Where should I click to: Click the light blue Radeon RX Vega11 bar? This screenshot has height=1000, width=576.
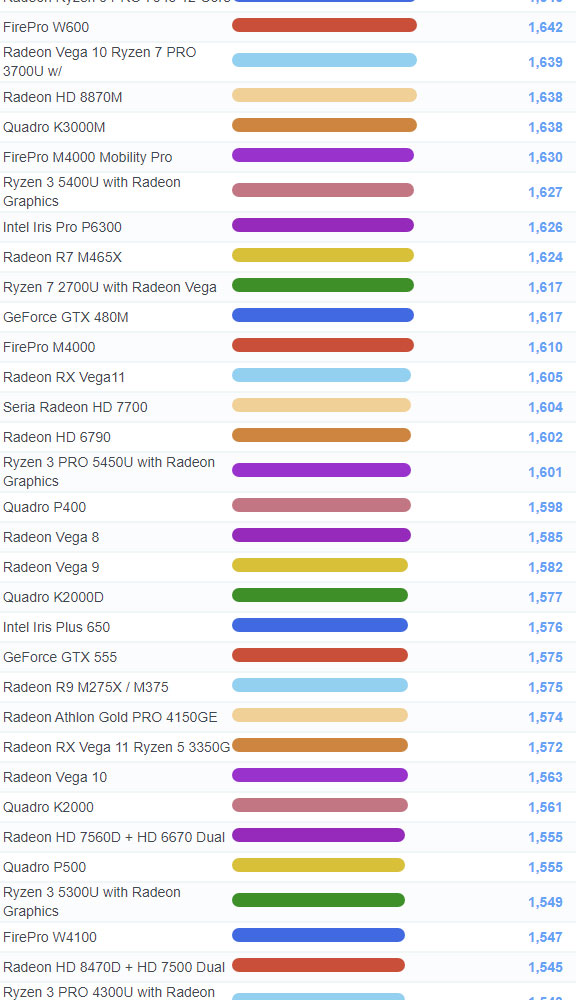tap(321, 376)
